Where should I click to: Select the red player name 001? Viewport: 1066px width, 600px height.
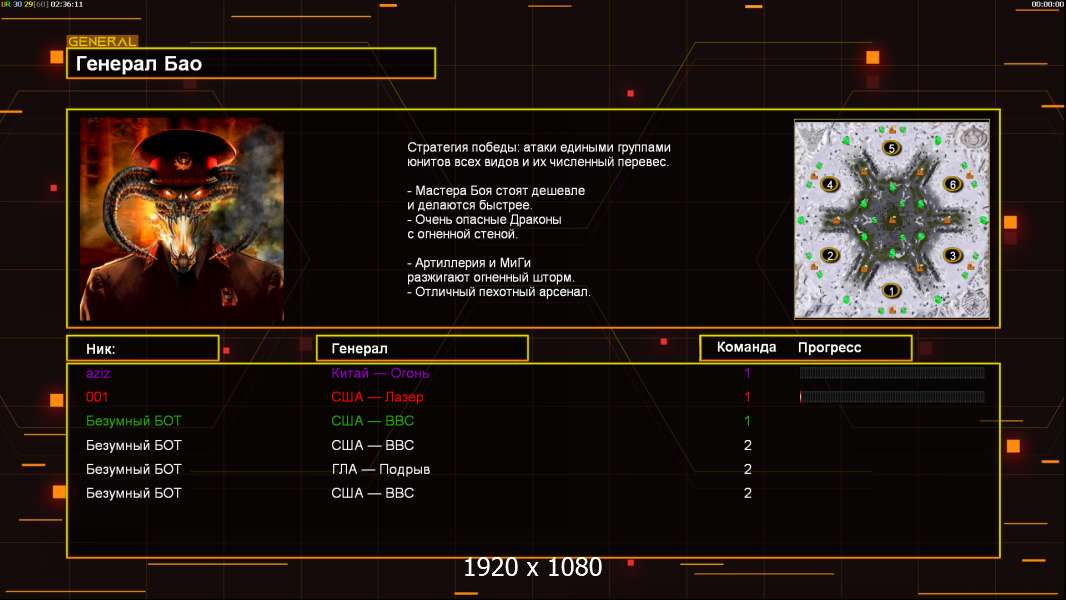pyautogui.click(x=97, y=397)
